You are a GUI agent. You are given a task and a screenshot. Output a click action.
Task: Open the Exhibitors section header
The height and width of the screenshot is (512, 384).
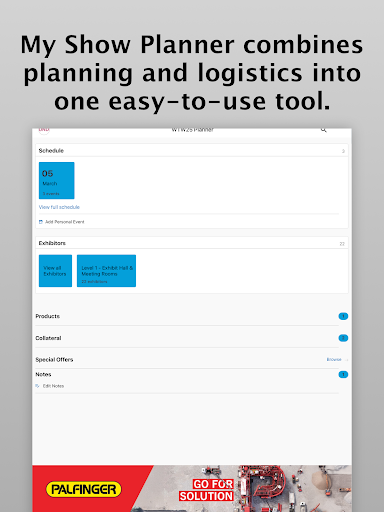[x=192, y=243]
